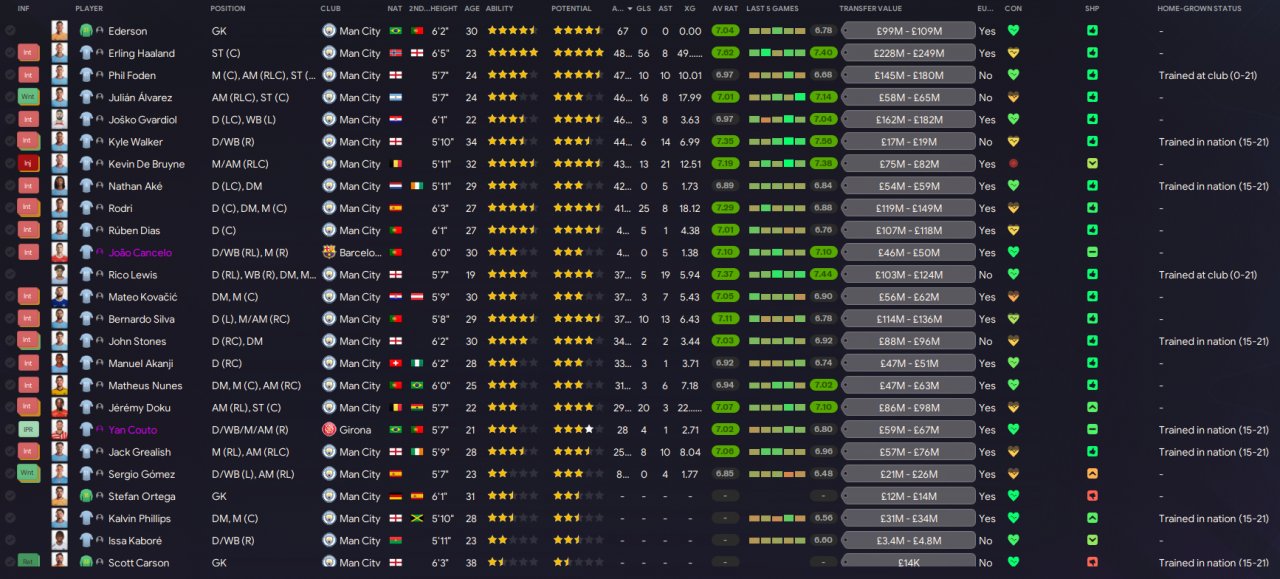The width and height of the screenshot is (1280, 579).
Task: Click the Wnt badge on Sergio Gómez's row
Action: pyautogui.click(x=28, y=474)
